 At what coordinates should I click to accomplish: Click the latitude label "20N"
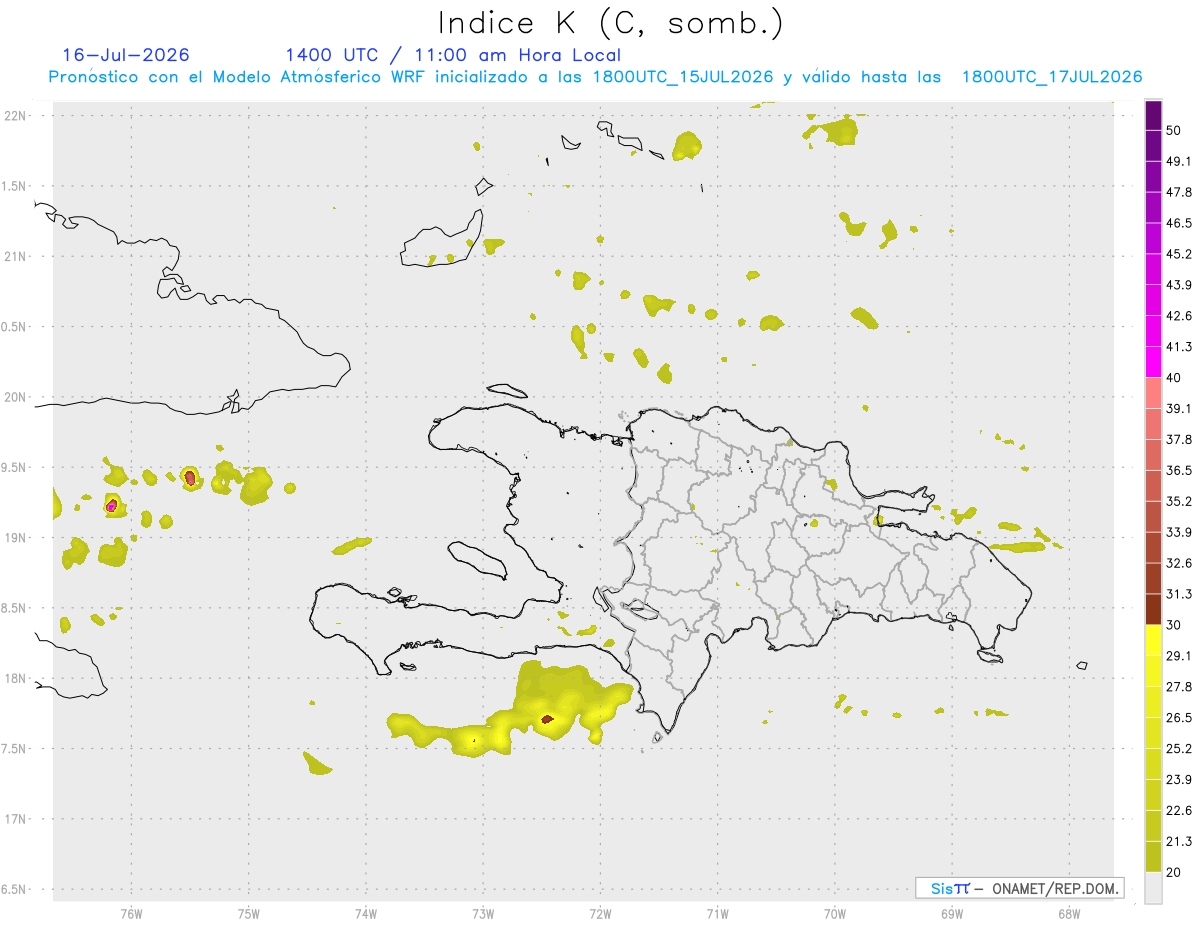[15, 397]
